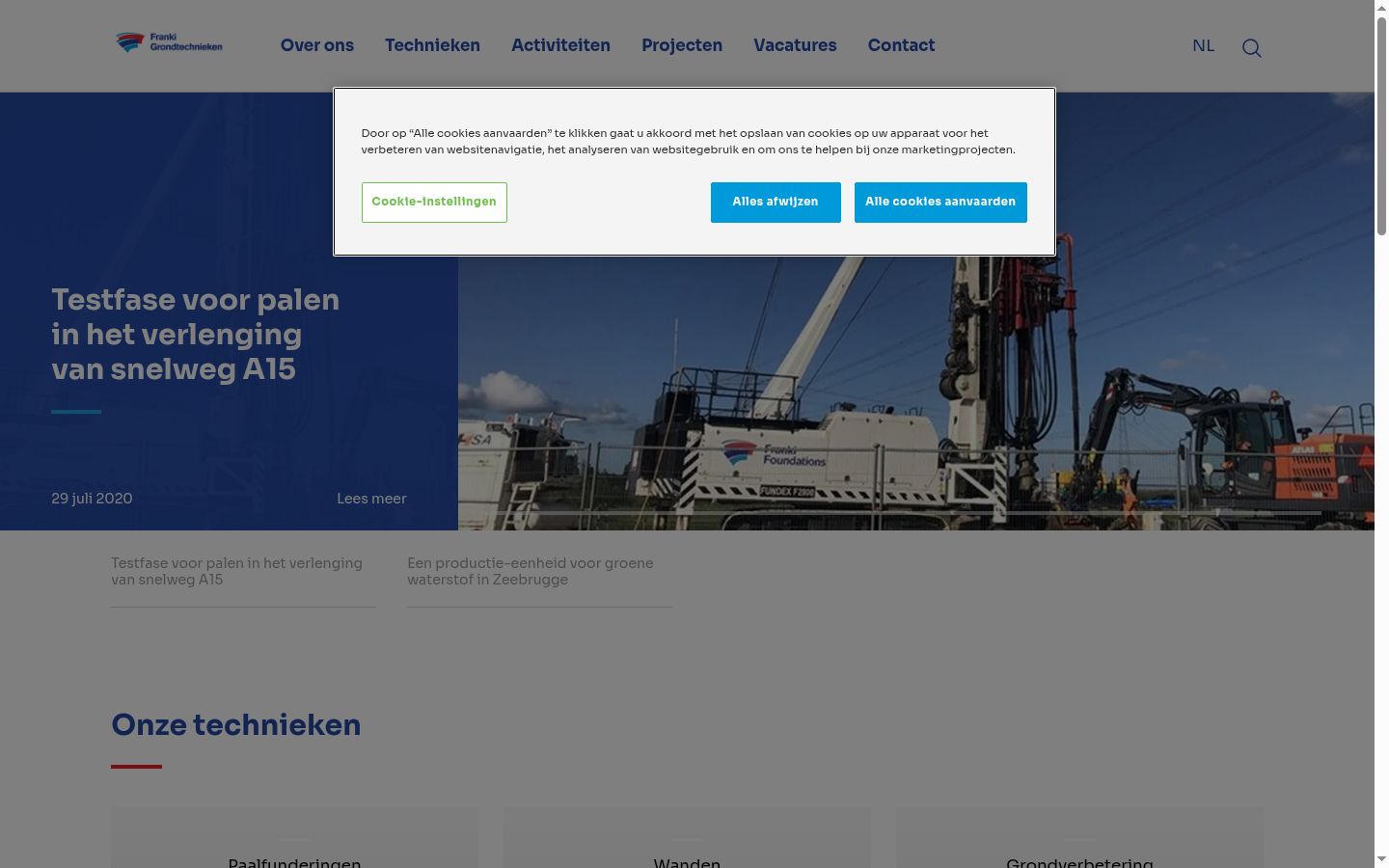The height and width of the screenshot is (868, 1389).
Task: Open the Wanden technique card
Action: point(687,839)
